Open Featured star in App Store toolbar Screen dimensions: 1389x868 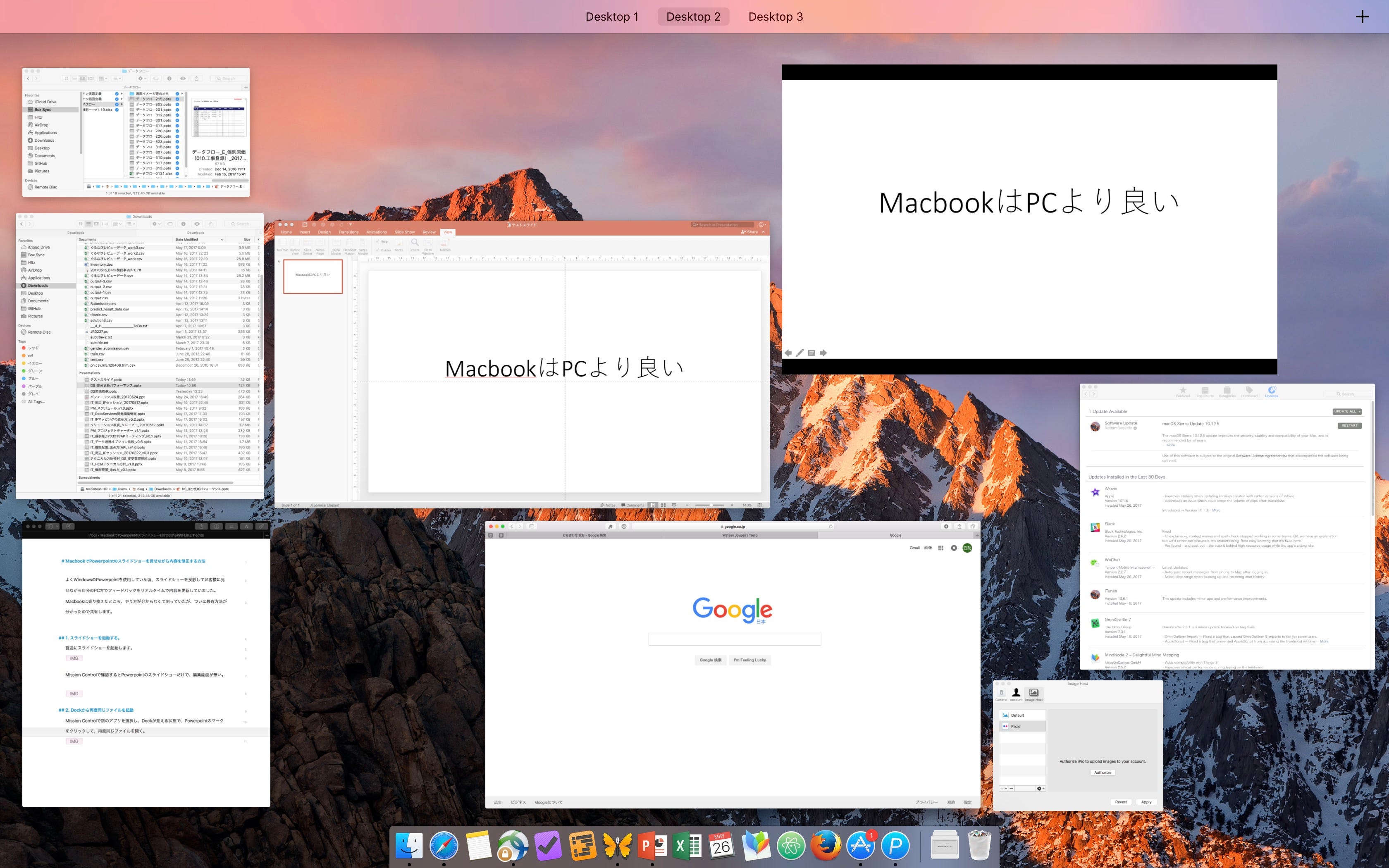coord(1182,392)
